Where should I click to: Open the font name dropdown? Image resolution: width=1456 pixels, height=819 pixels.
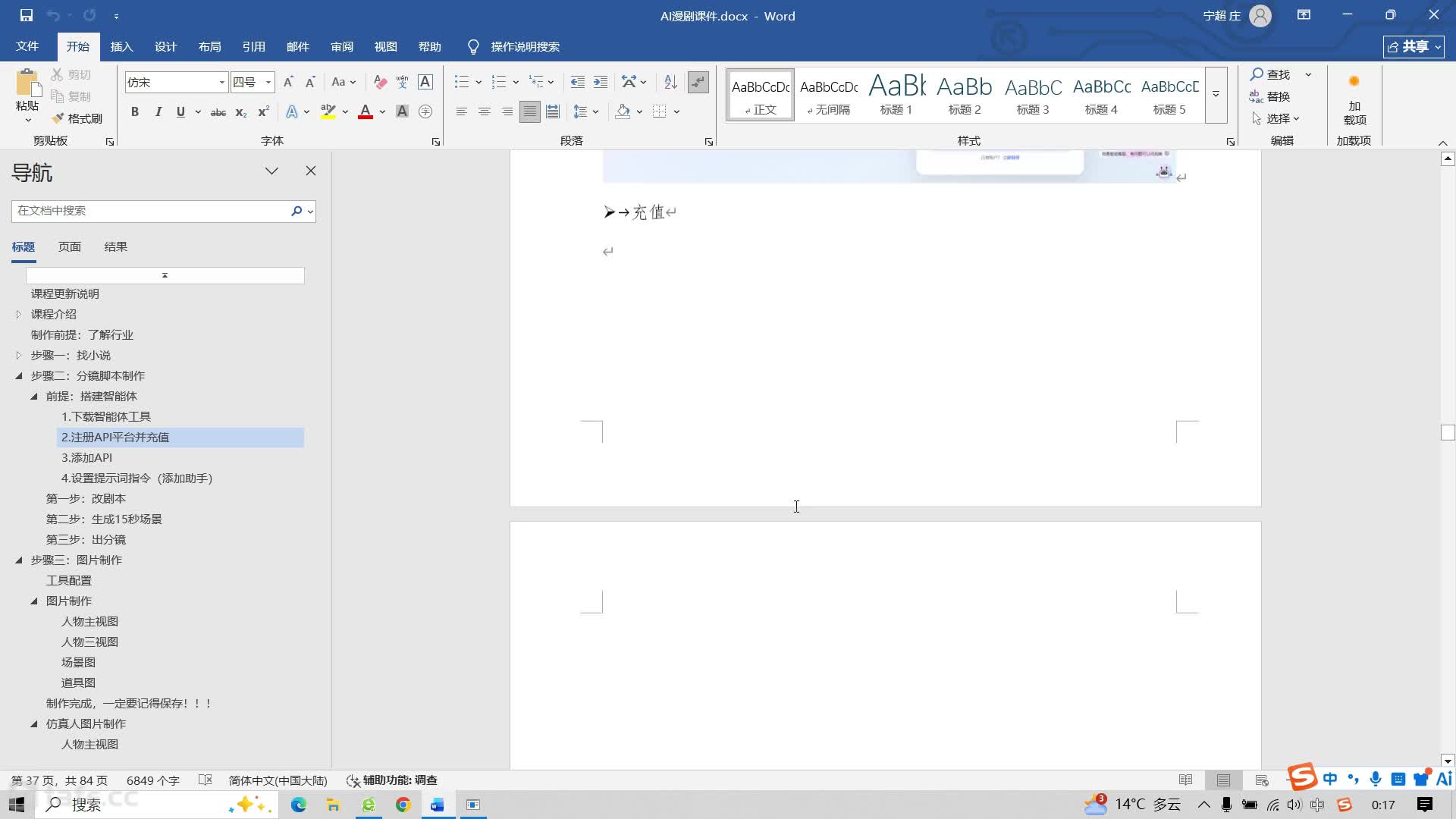(x=221, y=82)
